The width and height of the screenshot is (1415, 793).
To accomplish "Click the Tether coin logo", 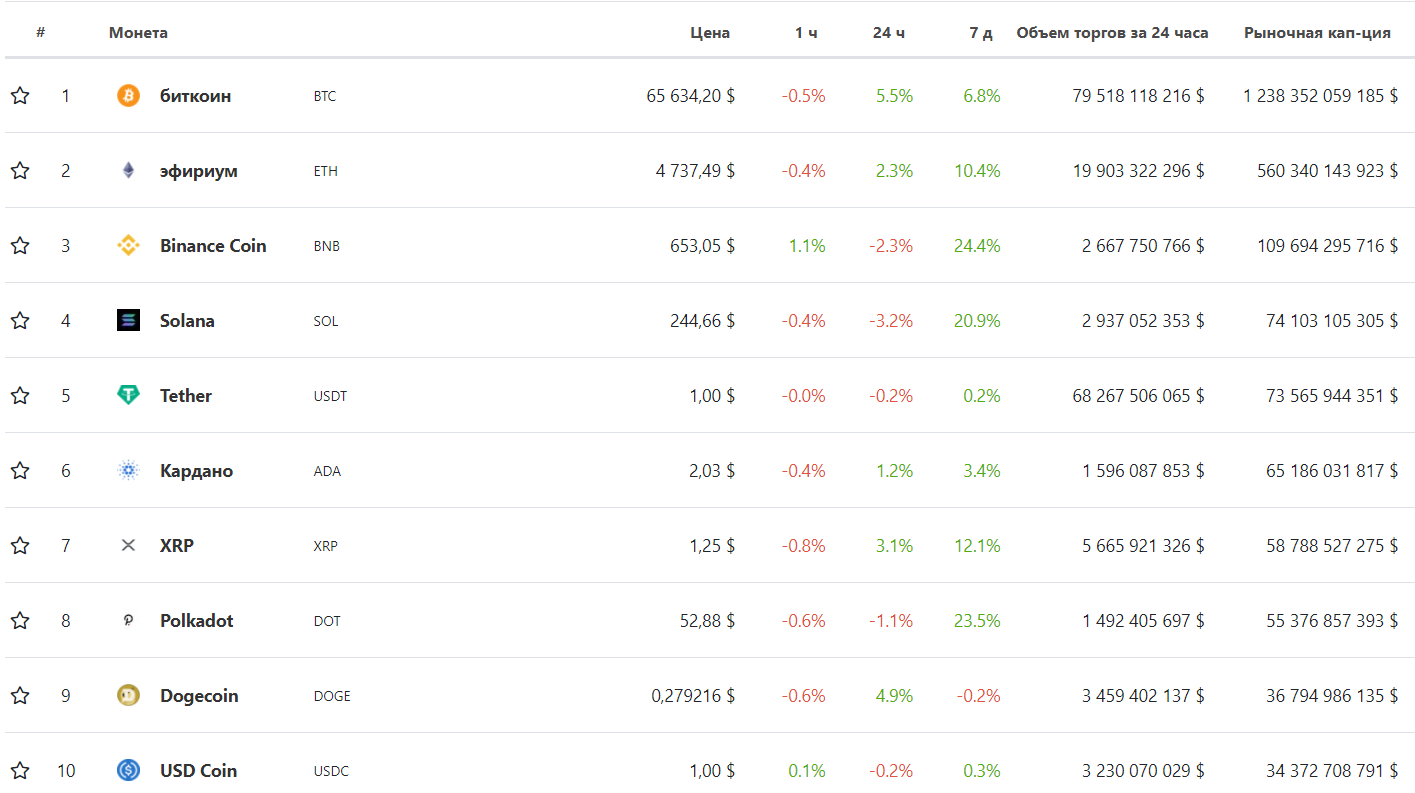I will click(128, 396).
